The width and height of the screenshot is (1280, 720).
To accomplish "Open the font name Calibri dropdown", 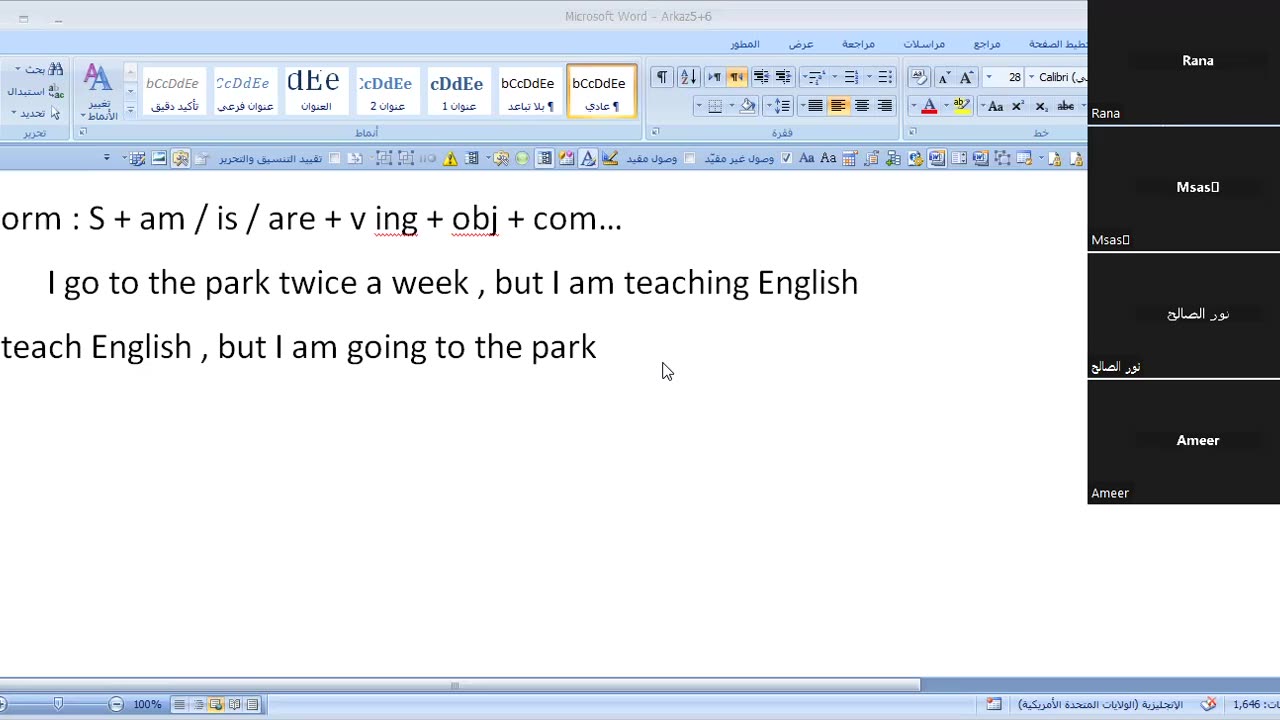I will [1032, 77].
